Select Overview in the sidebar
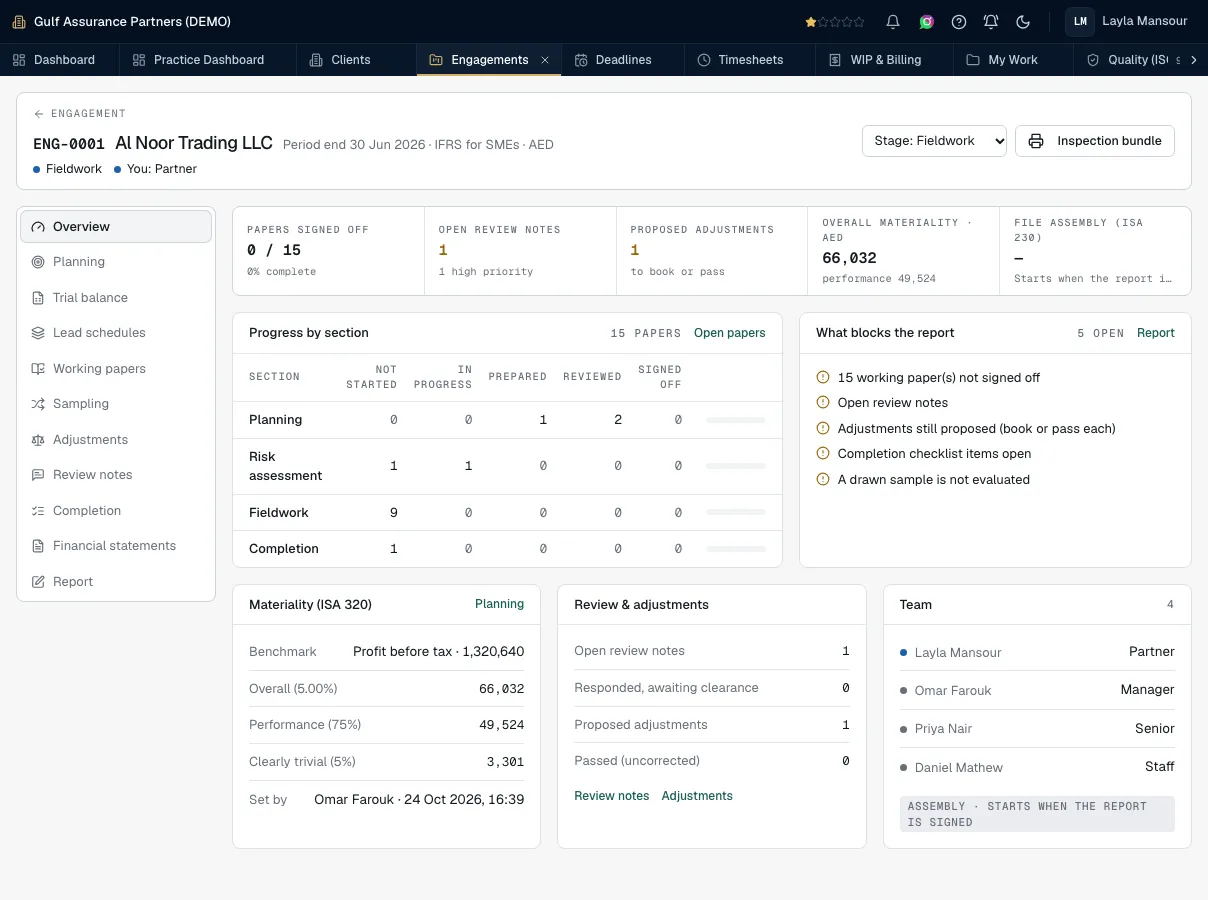 [x=116, y=227]
